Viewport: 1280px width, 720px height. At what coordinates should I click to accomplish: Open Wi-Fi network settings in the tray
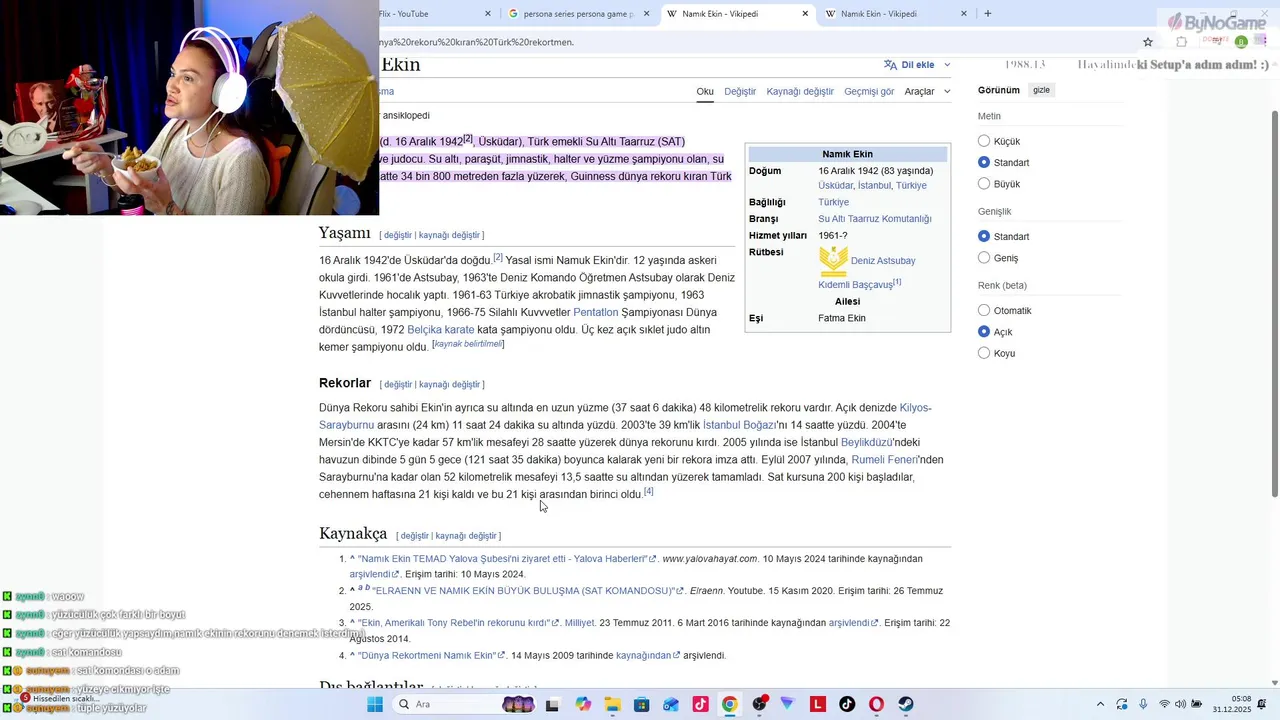1164,704
